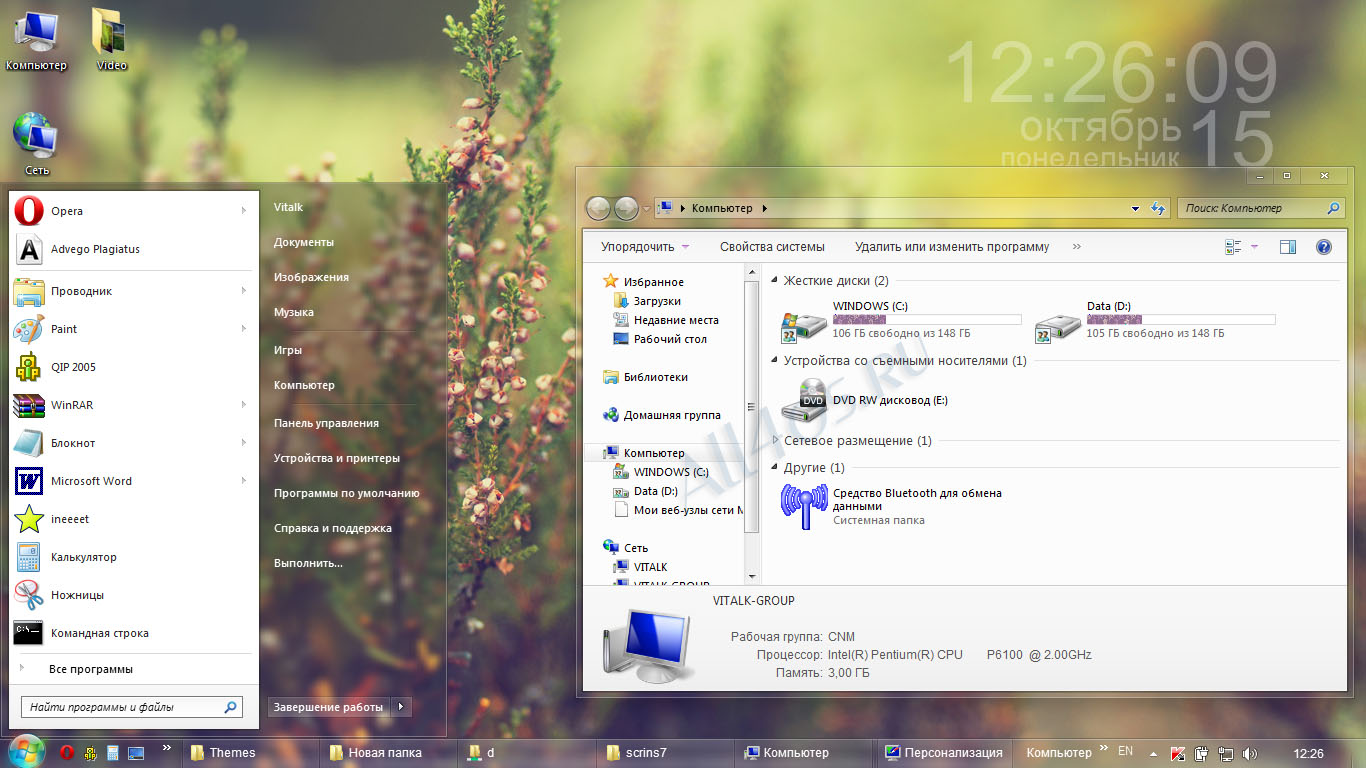Click Завершение работы button
This screenshot has height=768, width=1366.
tap(329, 707)
